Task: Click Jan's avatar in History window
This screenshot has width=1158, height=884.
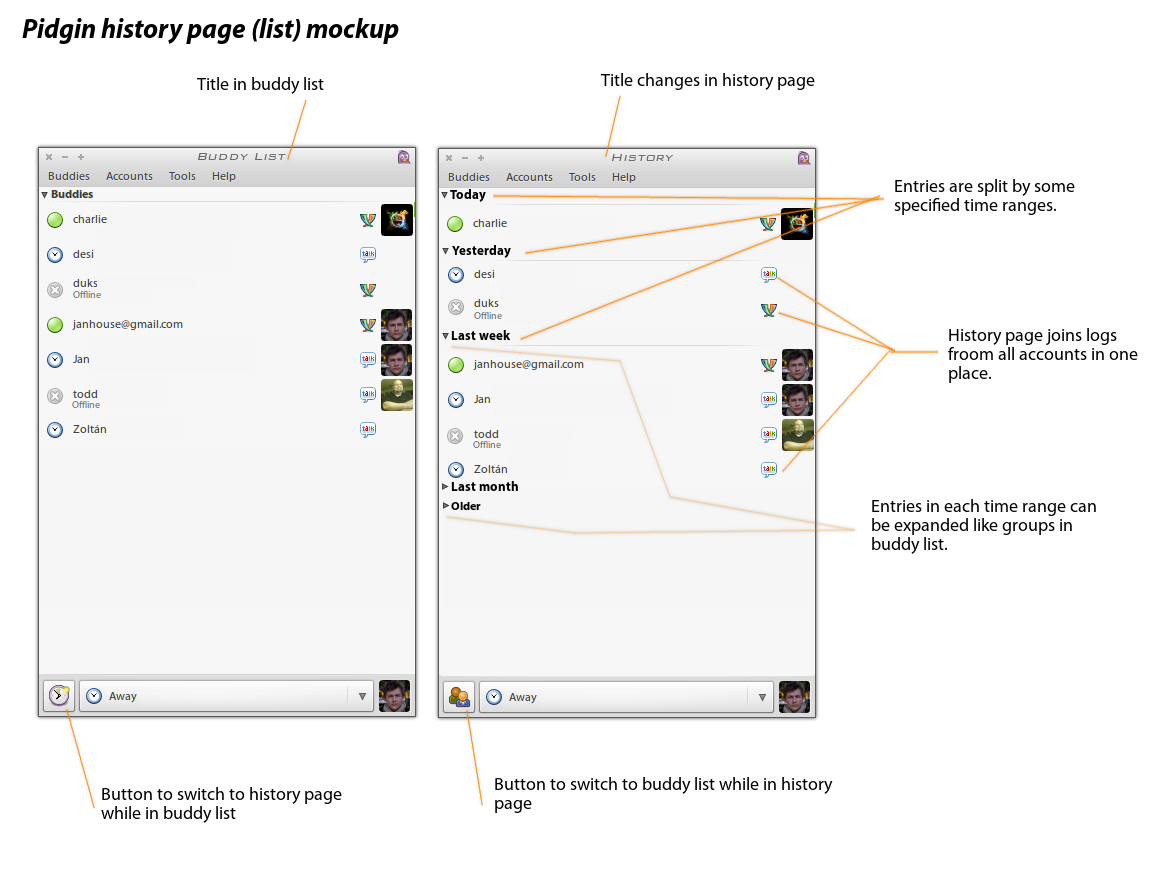Action: click(x=798, y=400)
